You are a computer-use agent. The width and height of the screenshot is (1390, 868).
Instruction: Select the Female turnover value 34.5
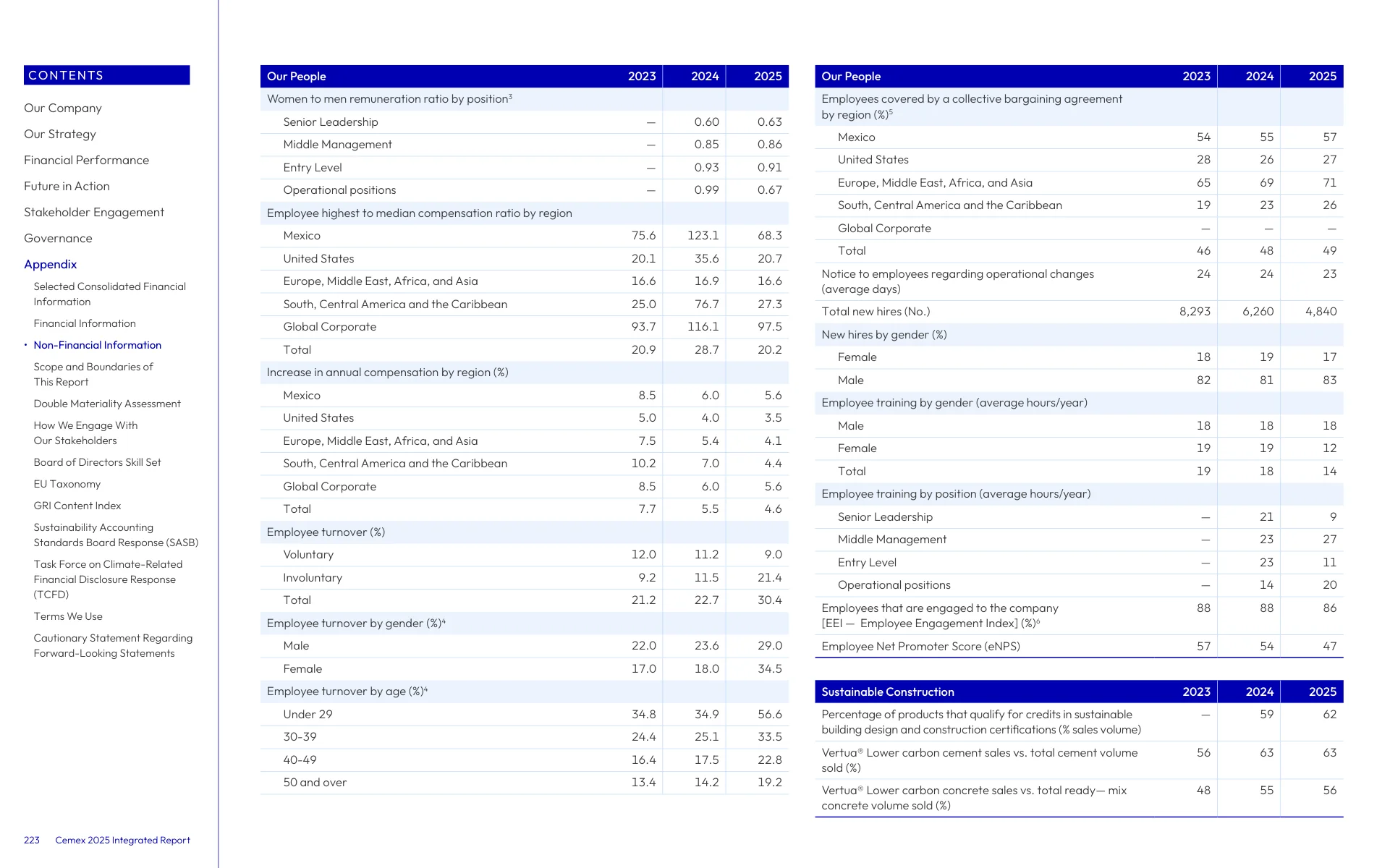coord(770,669)
